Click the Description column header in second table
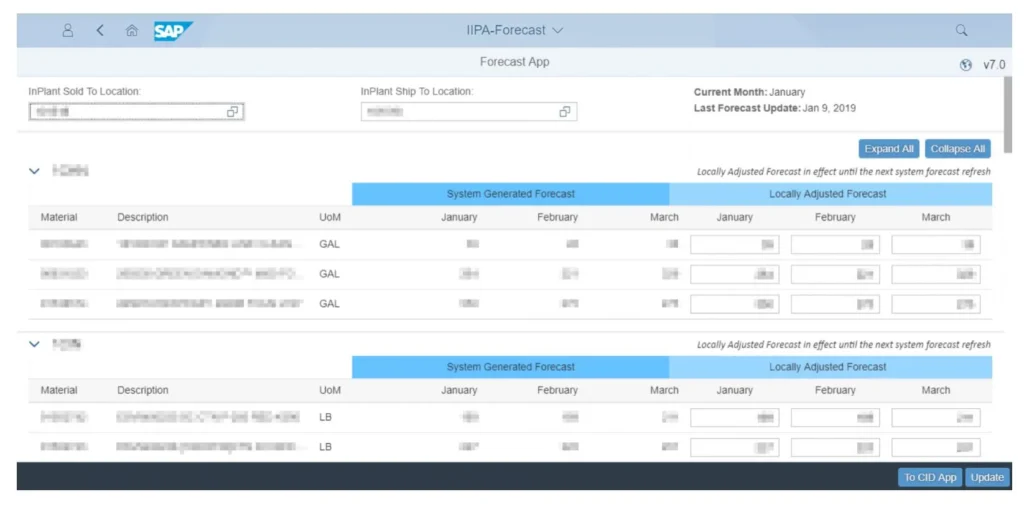The width and height of the screenshot is (1024, 507). click(x=143, y=391)
